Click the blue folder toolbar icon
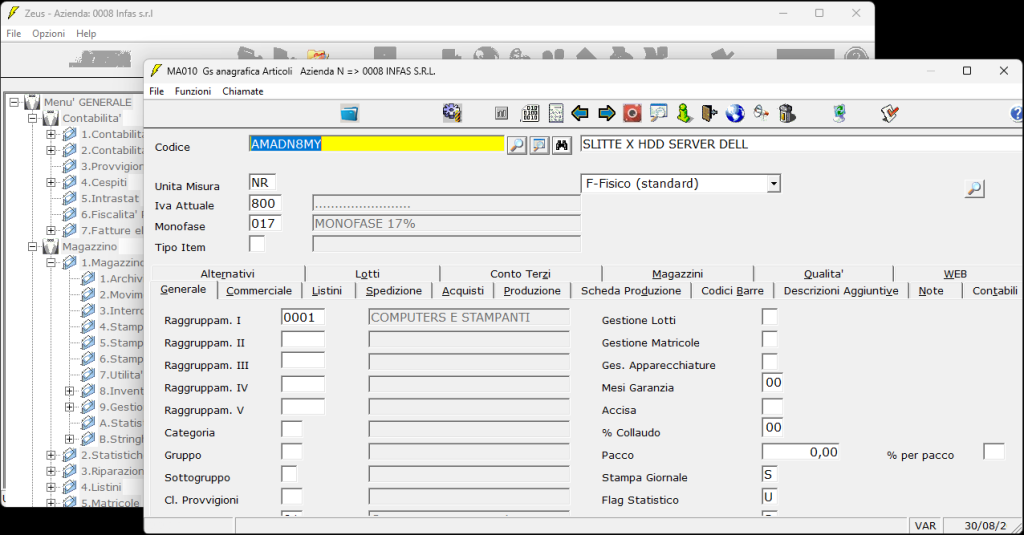The width and height of the screenshot is (1024, 535). point(349,113)
